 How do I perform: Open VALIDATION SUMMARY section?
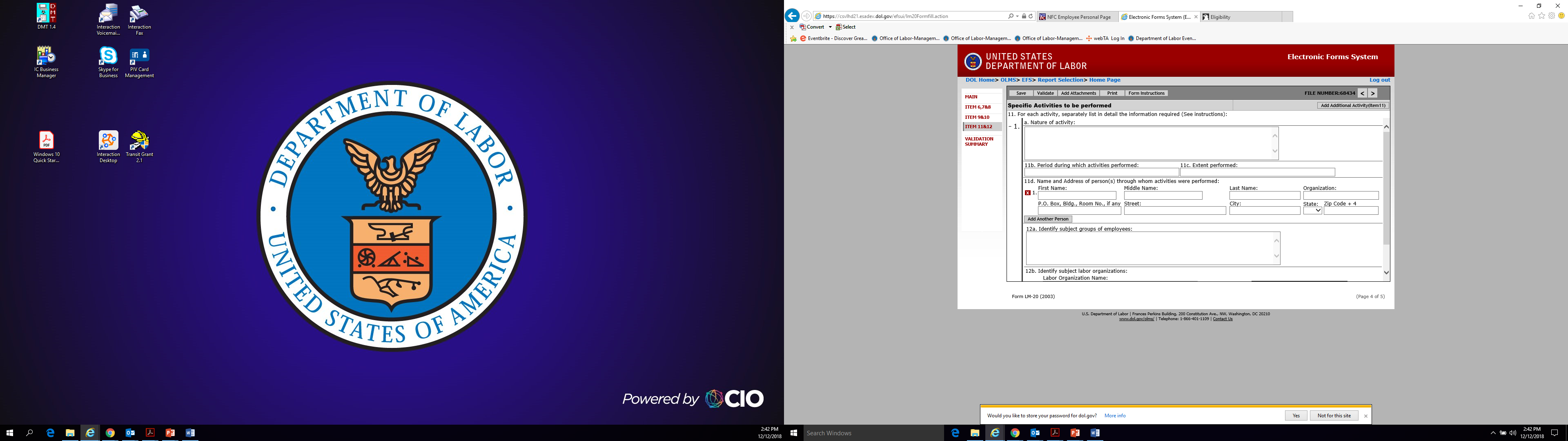coord(979,141)
